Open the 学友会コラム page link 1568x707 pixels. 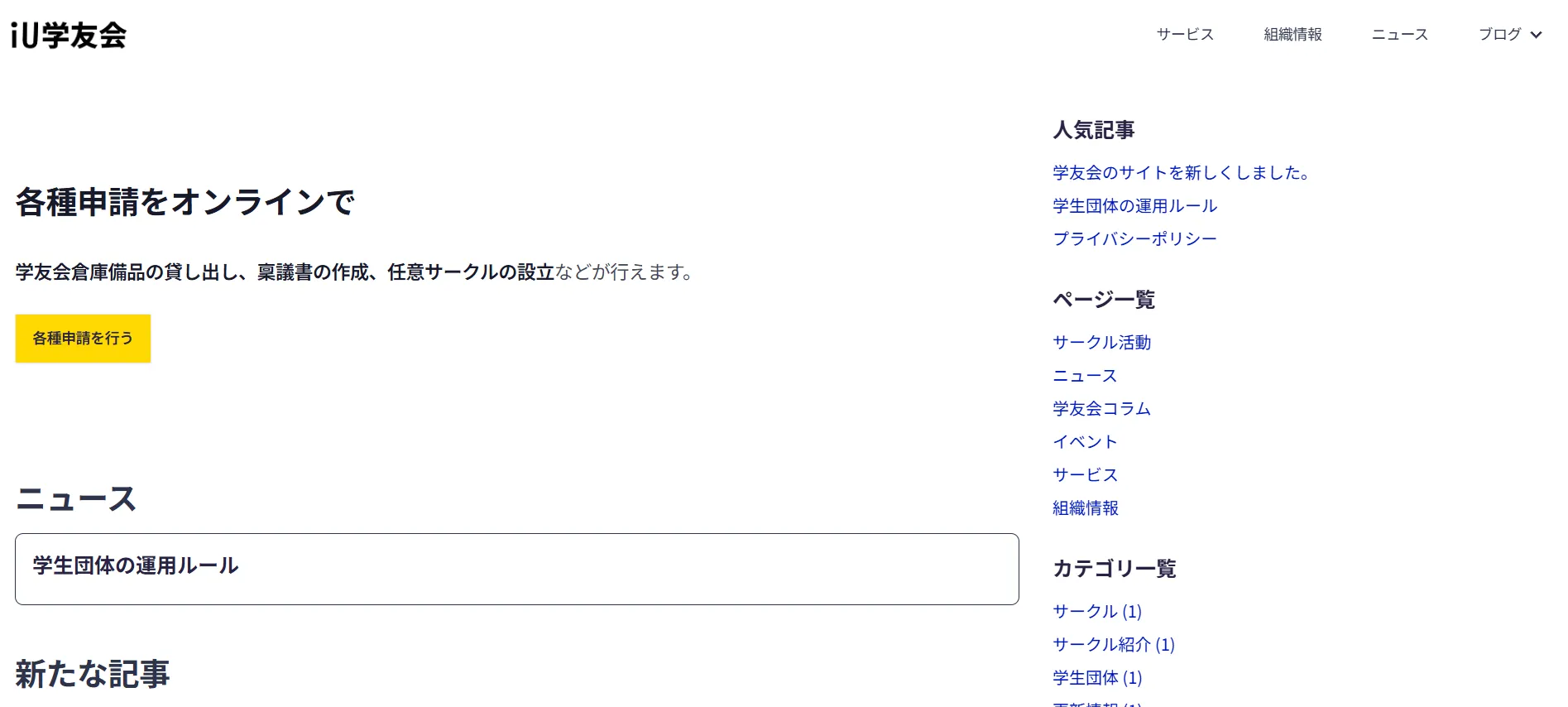[x=1101, y=409]
